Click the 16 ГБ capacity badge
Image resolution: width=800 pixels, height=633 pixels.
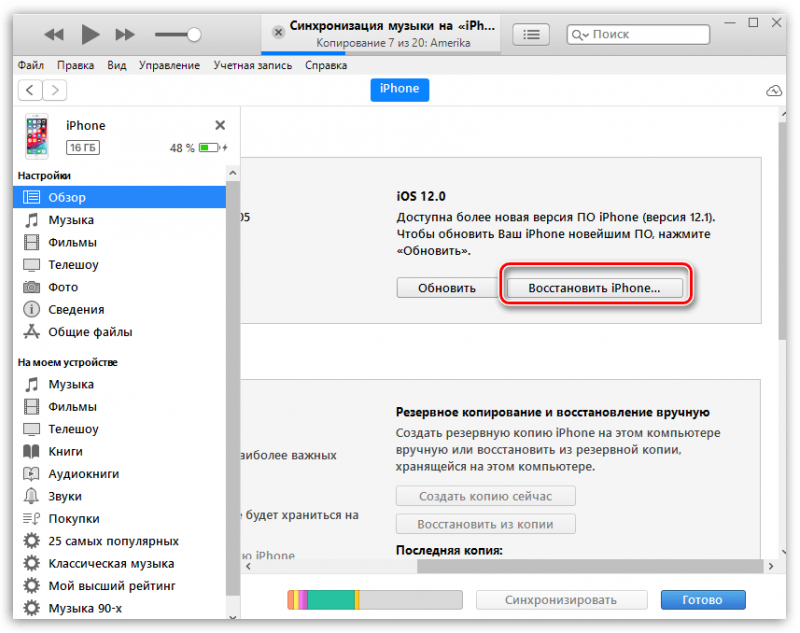click(x=83, y=147)
